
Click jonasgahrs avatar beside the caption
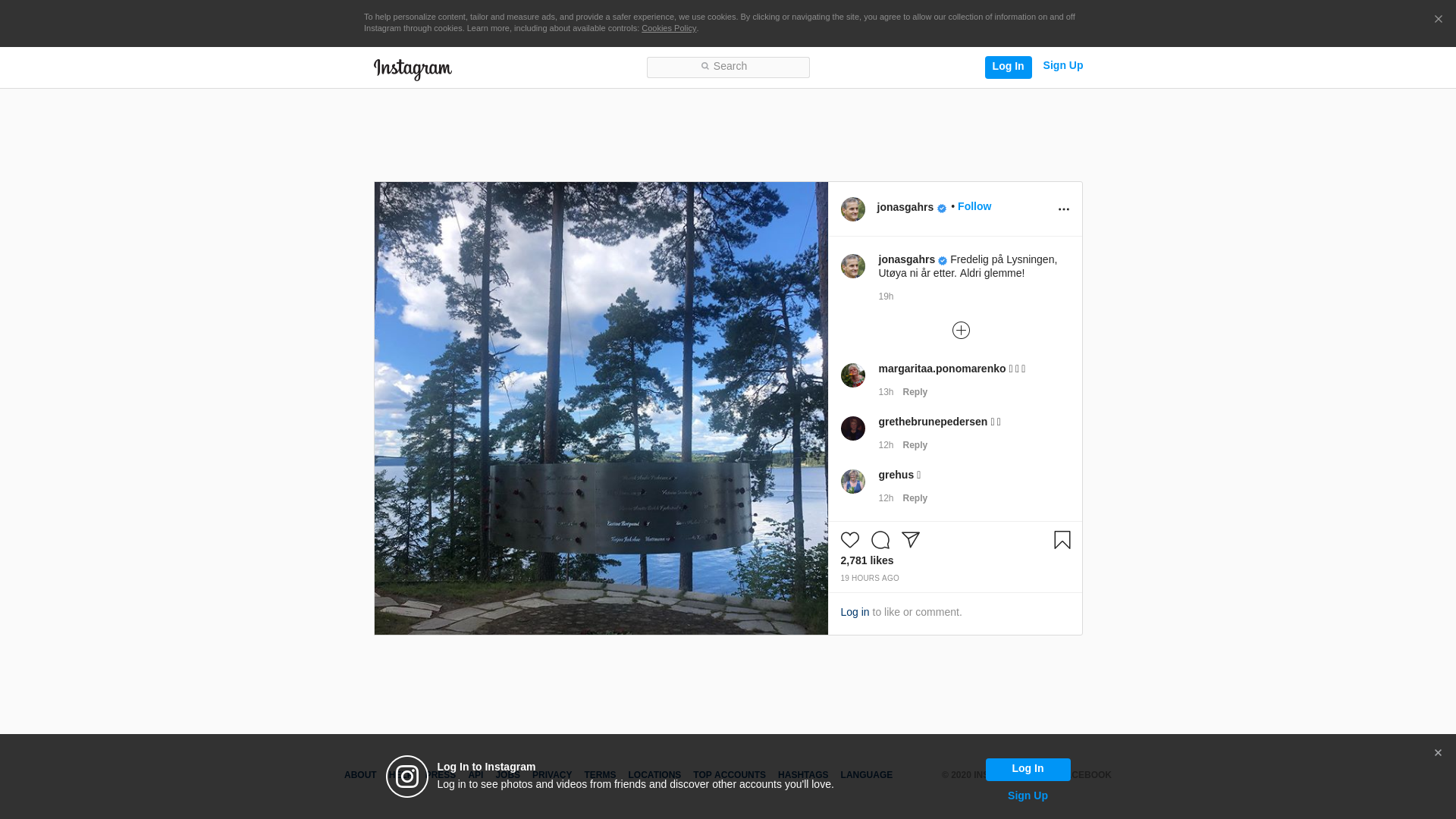click(x=853, y=266)
